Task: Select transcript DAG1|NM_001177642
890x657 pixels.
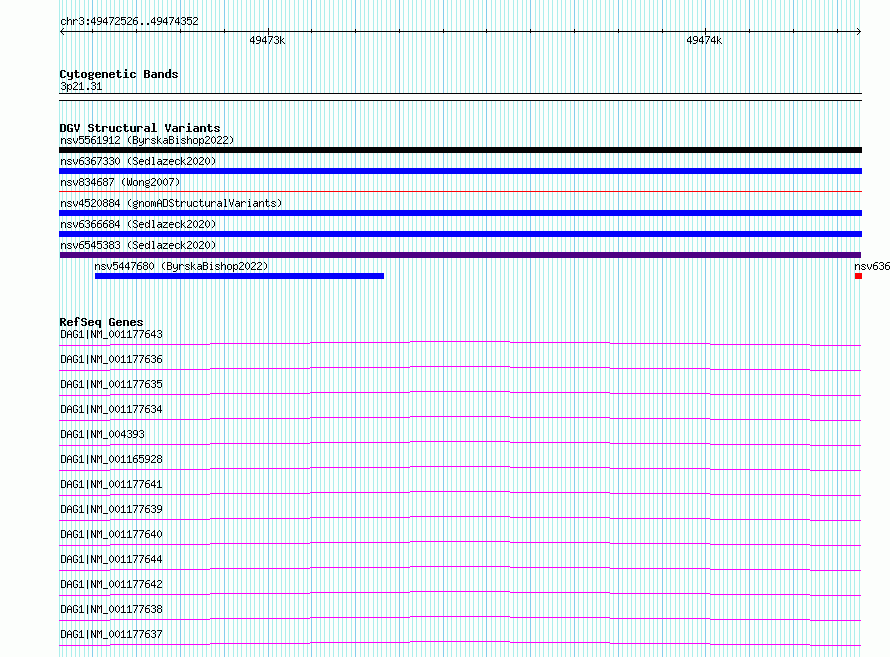Action: point(111,584)
